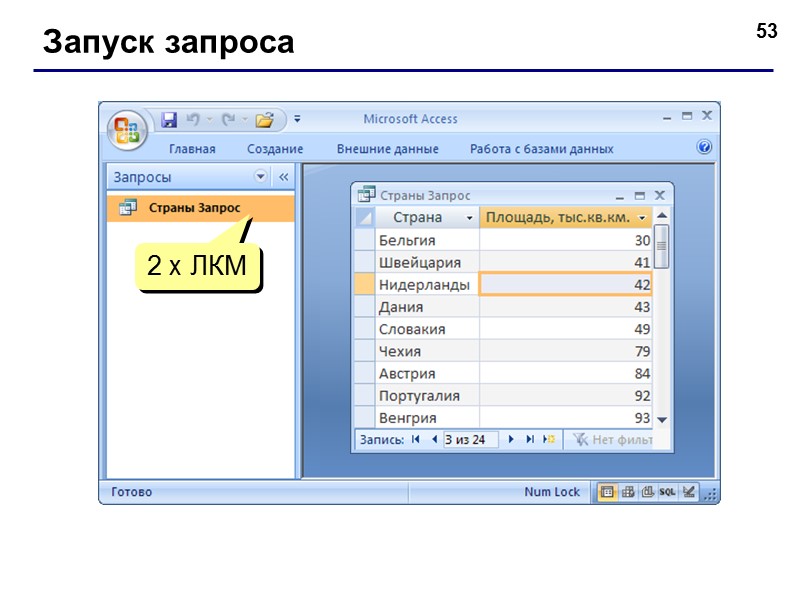
Task: Click the vertical scrollbar thumb
Action: 662,246
